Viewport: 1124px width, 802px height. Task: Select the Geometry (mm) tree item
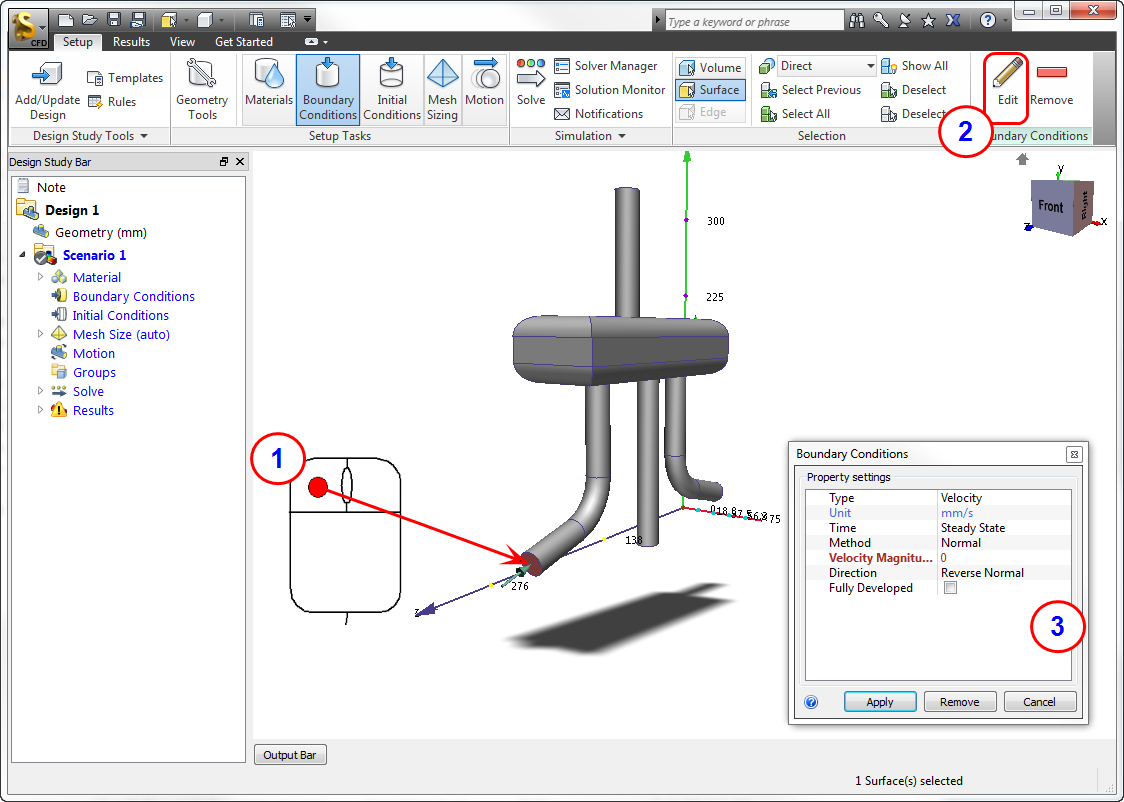100,232
